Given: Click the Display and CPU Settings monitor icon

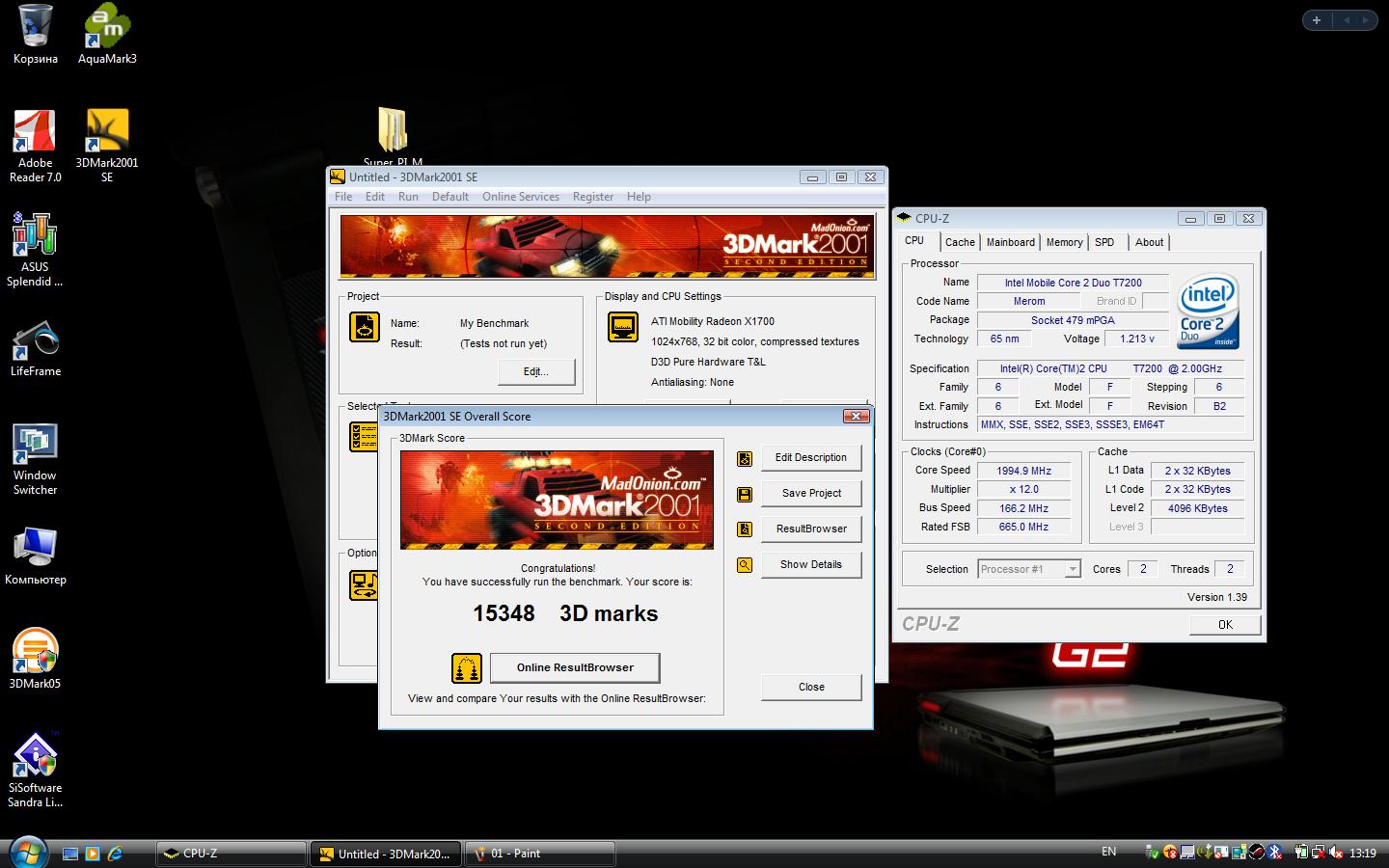Looking at the screenshot, I should [x=623, y=327].
